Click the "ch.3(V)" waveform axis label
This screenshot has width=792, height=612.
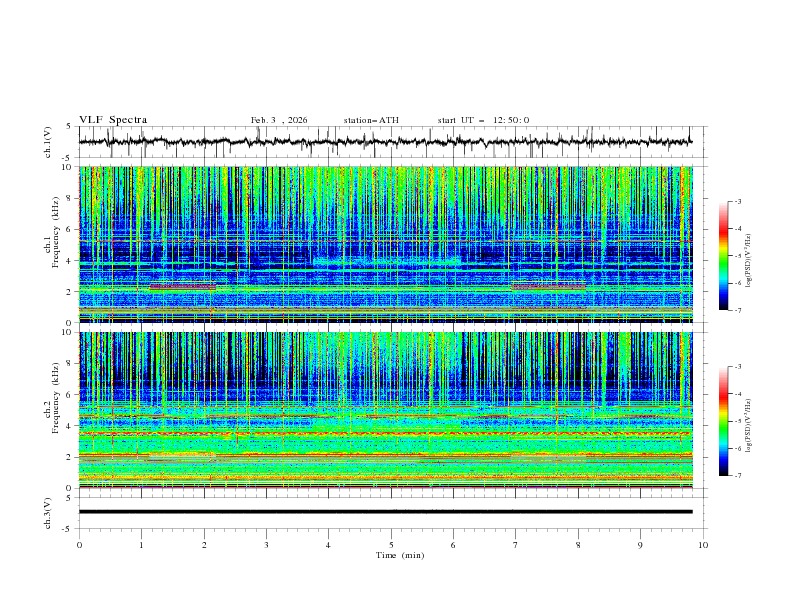[48, 513]
